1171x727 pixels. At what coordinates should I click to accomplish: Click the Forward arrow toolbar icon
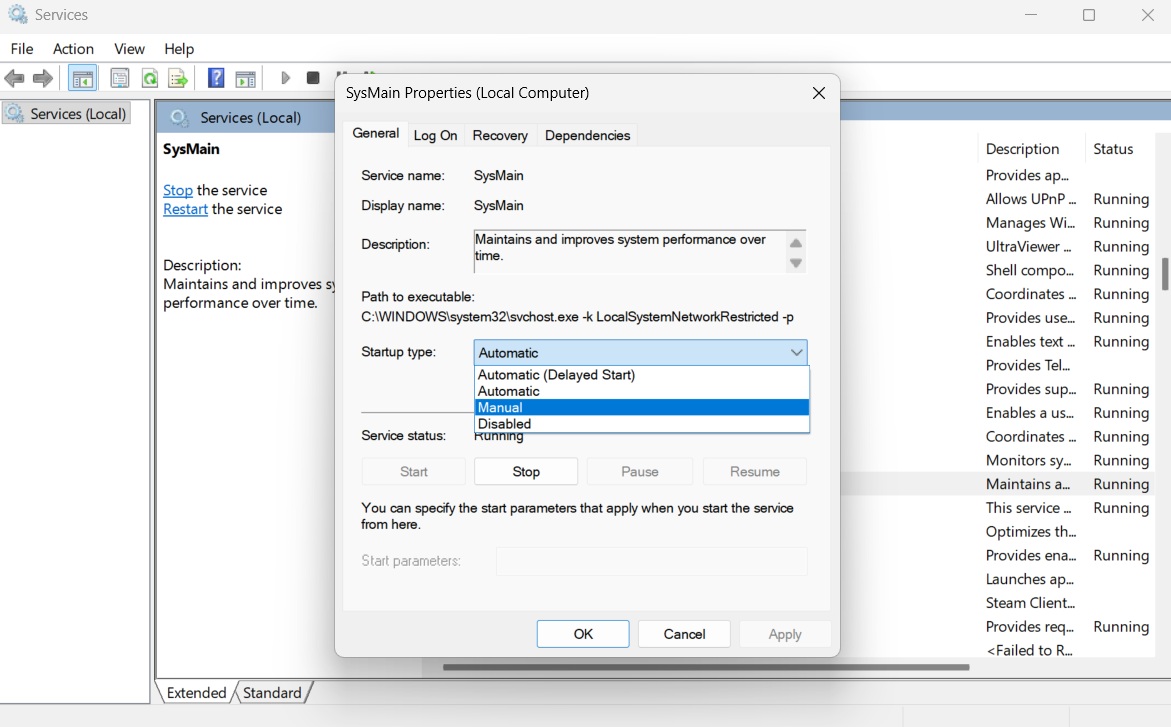click(43, 78)
